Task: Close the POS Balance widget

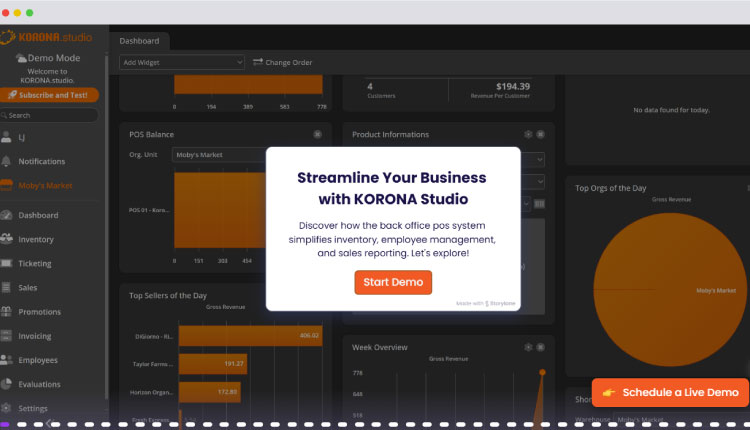Action: coord(317,134)
